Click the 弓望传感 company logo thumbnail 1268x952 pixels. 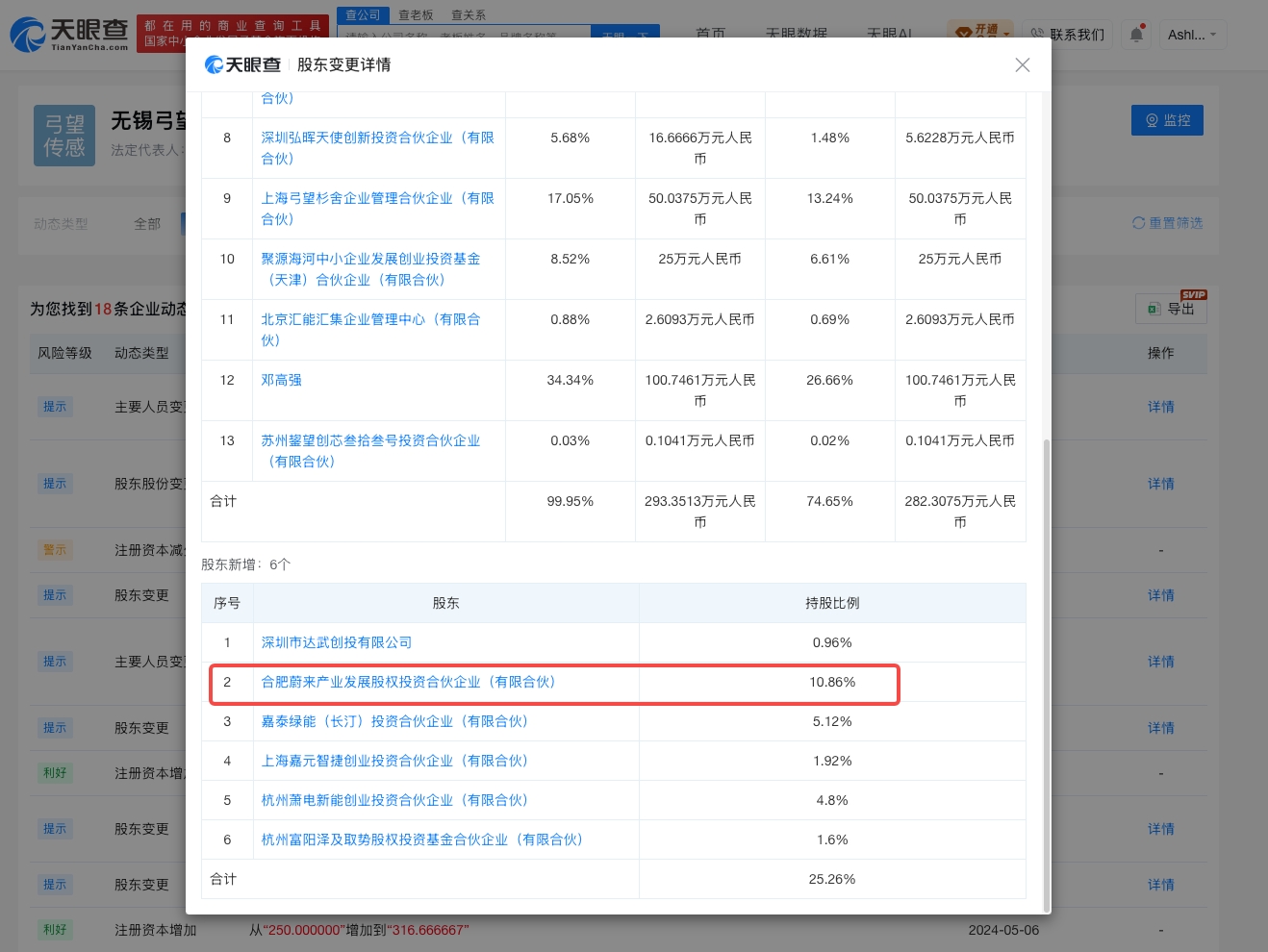click(64, 136)
